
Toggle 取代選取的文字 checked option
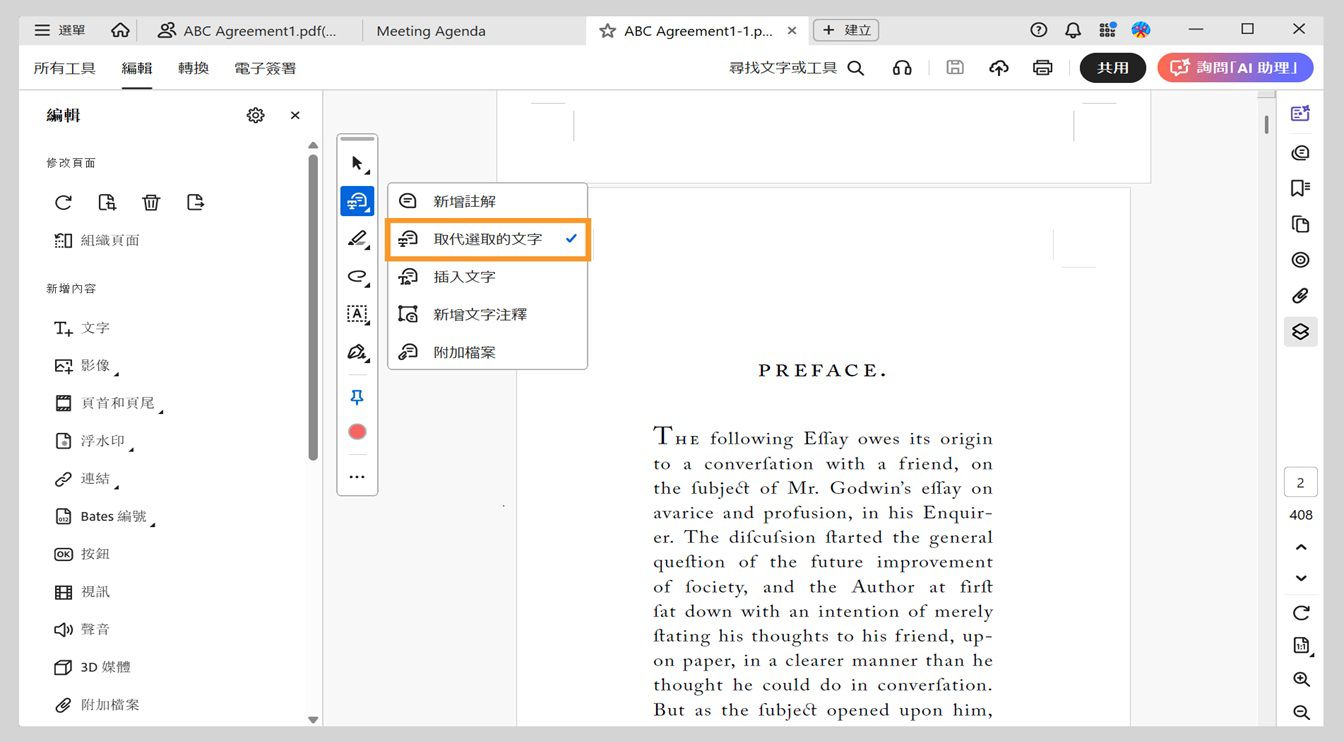coord(487,238)
